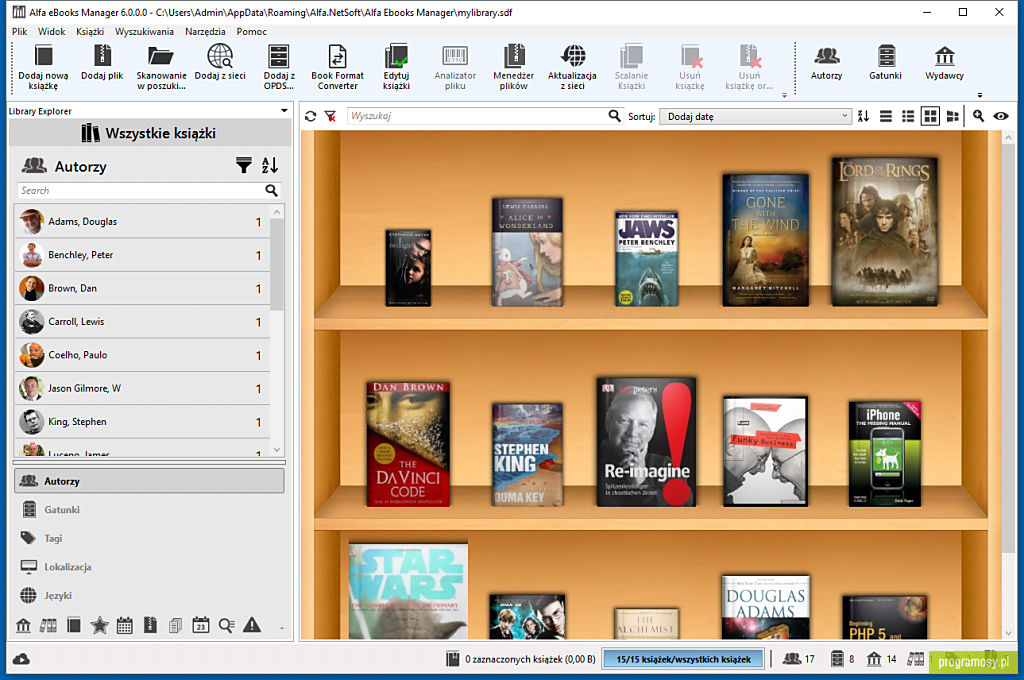Expand overflow arrow under the Wydawcy toolbar group
The image size is (1024, 680).
click(x=980, y=95)
